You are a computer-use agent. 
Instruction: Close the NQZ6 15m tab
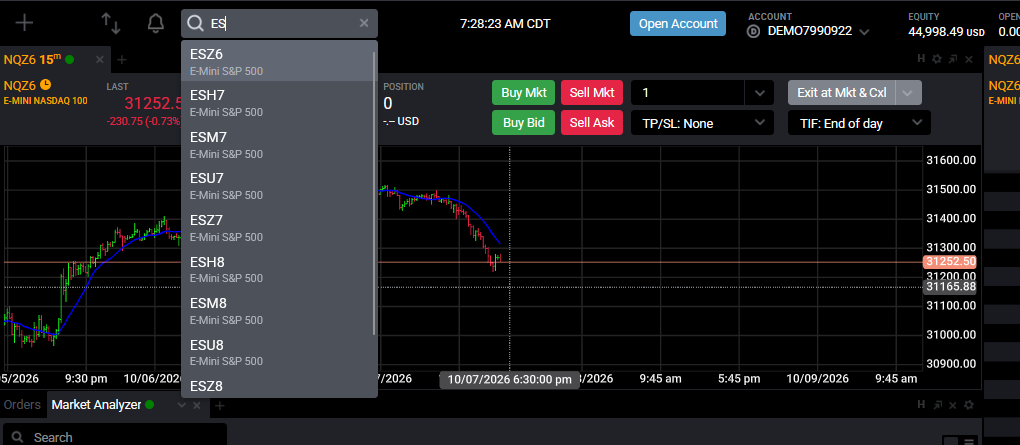(100, 60)
